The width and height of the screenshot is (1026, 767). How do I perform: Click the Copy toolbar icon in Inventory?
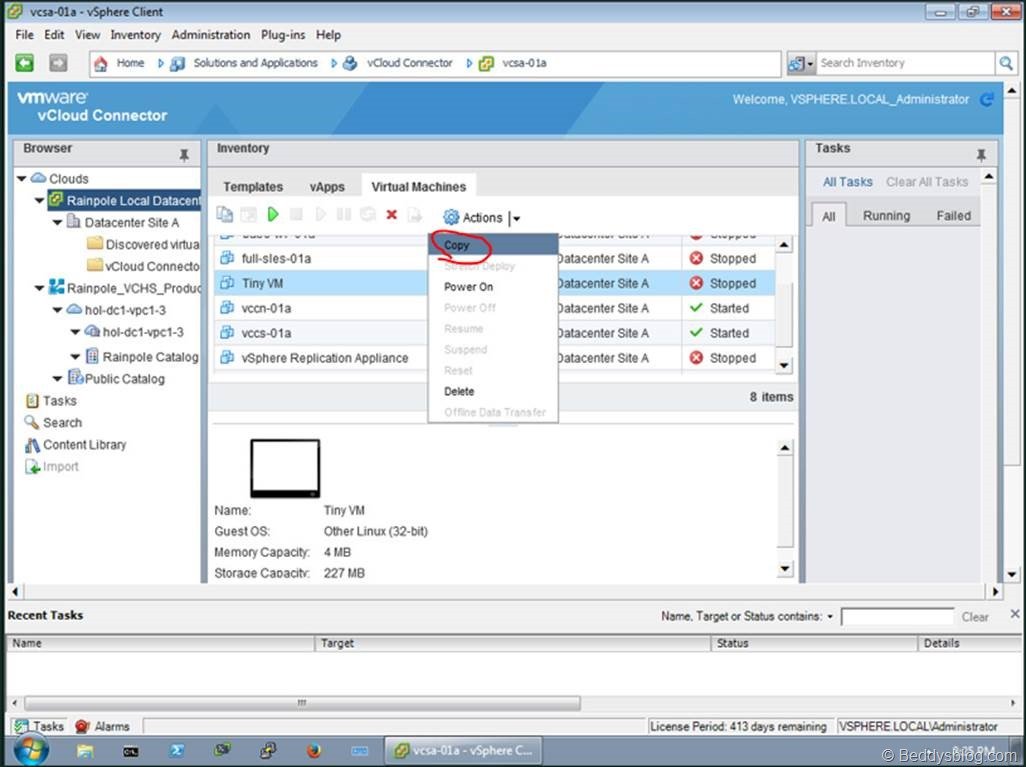coord(225,214)
